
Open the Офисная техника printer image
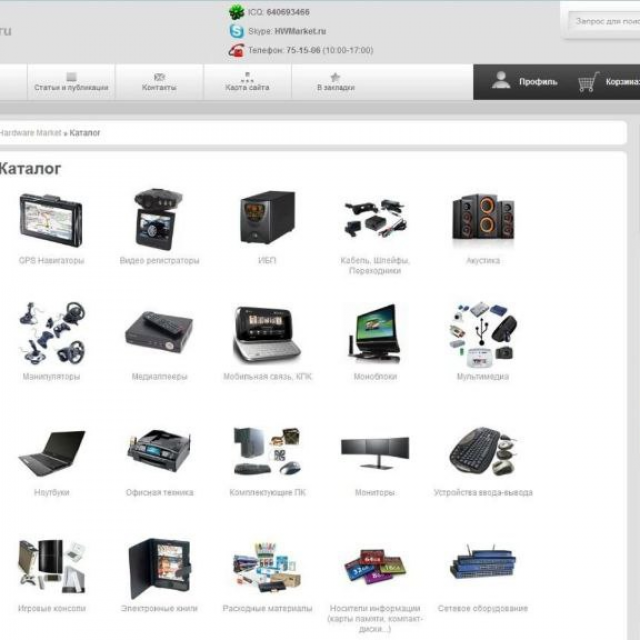[159, 451]
